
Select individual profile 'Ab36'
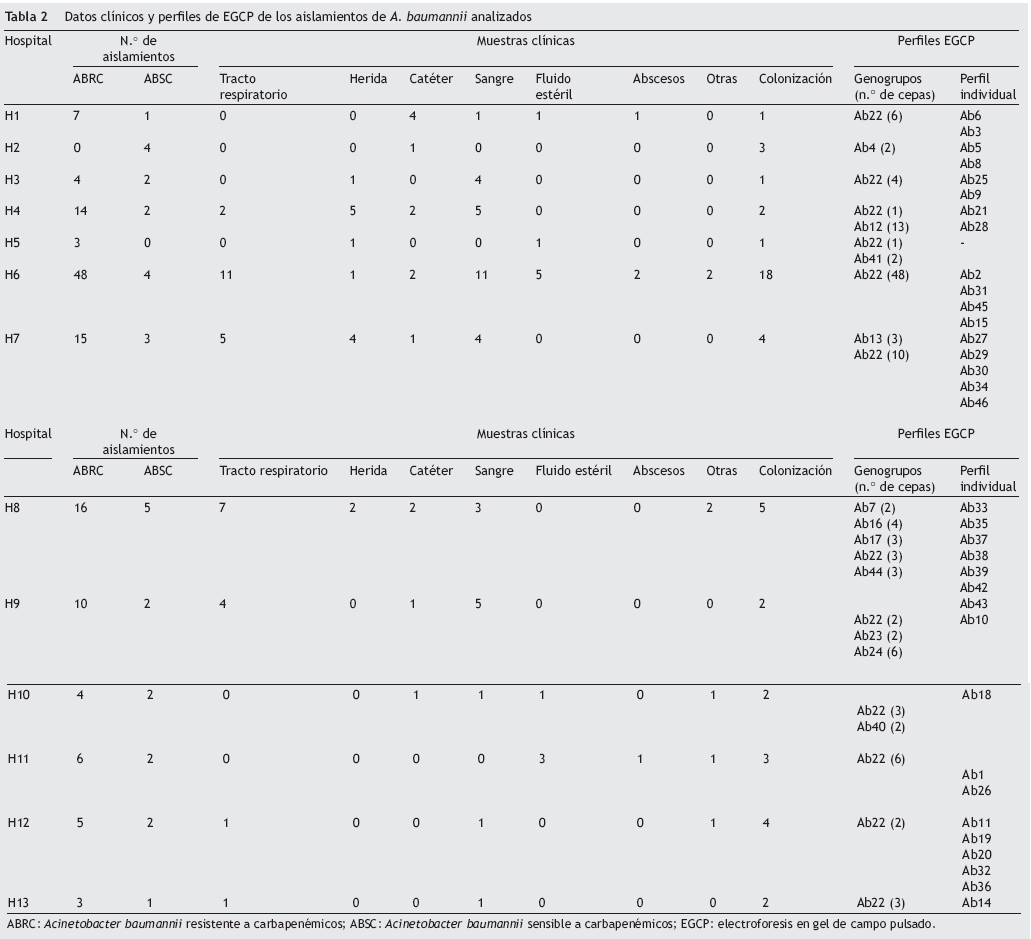(x=976, y=887)
